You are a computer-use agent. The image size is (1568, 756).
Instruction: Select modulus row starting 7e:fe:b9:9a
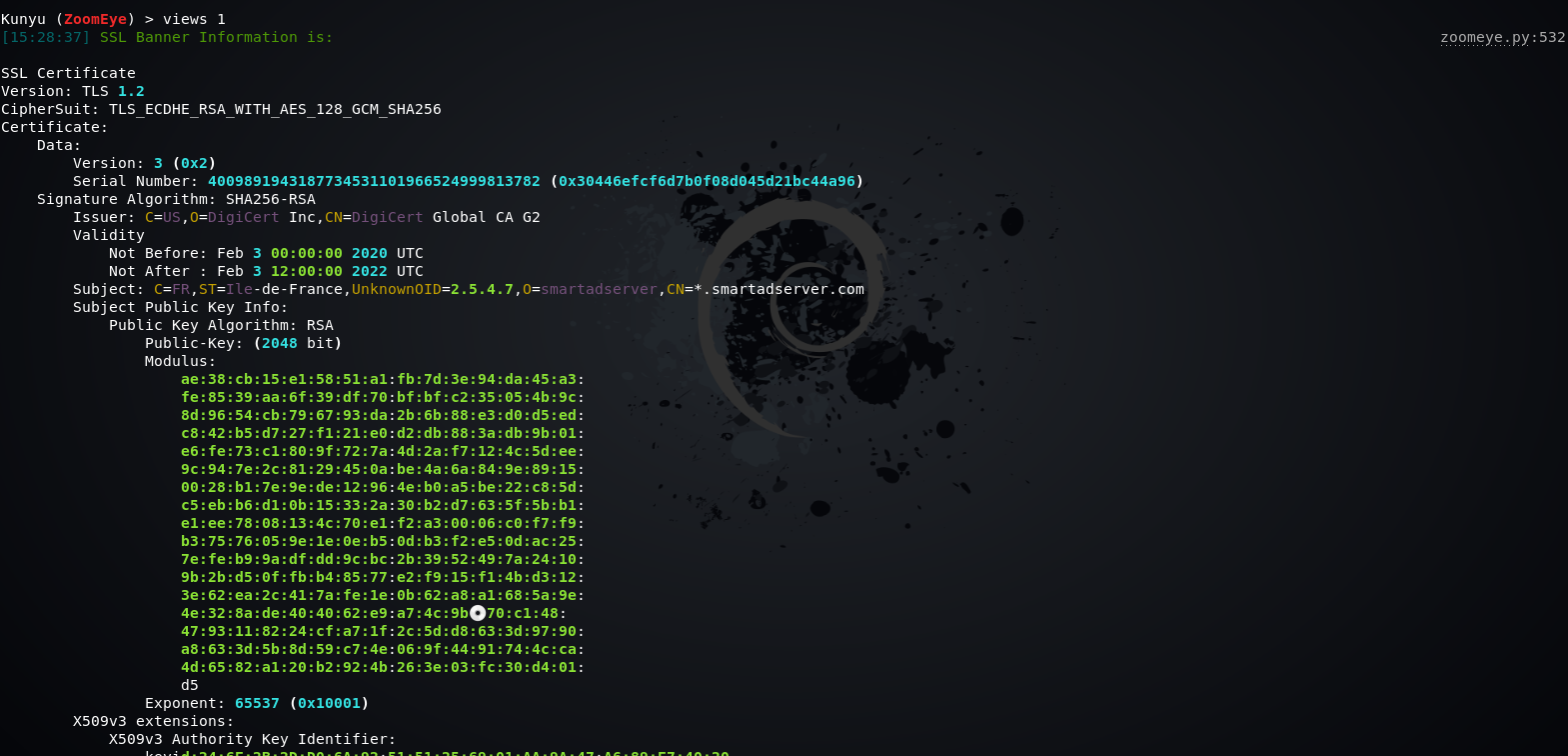383,559
